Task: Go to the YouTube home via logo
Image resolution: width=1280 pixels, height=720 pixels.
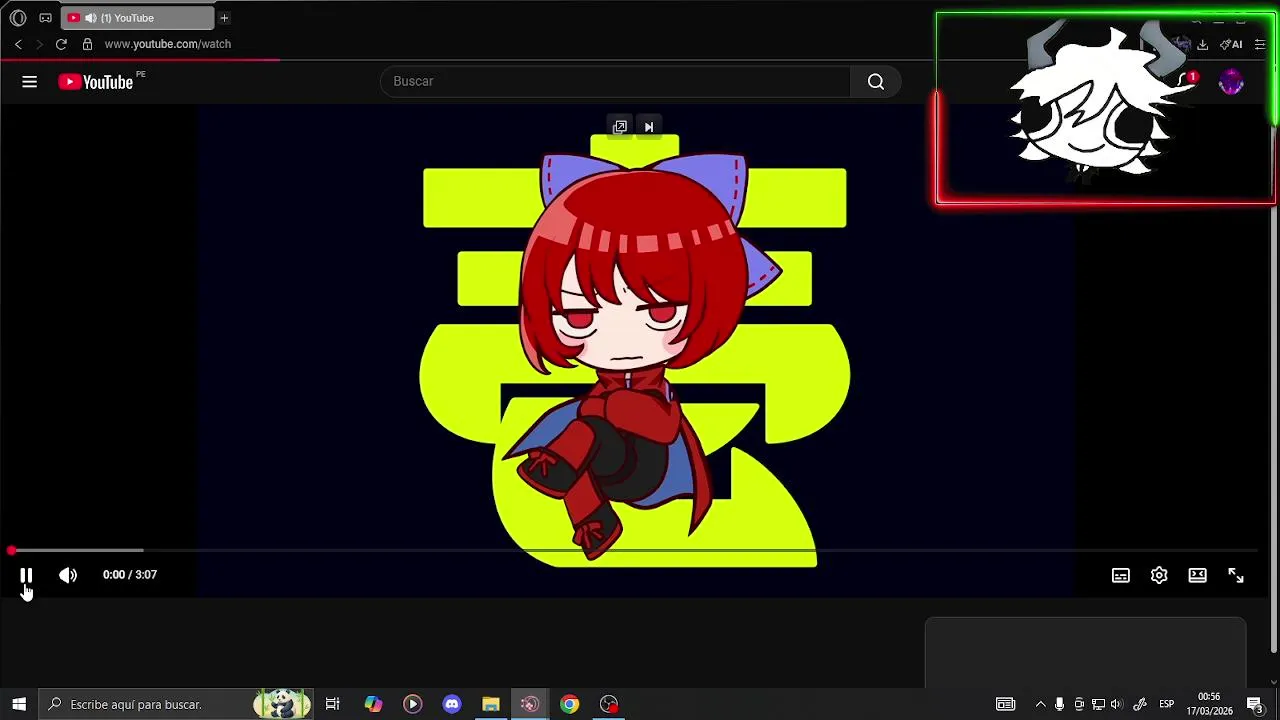Action: 96,82
